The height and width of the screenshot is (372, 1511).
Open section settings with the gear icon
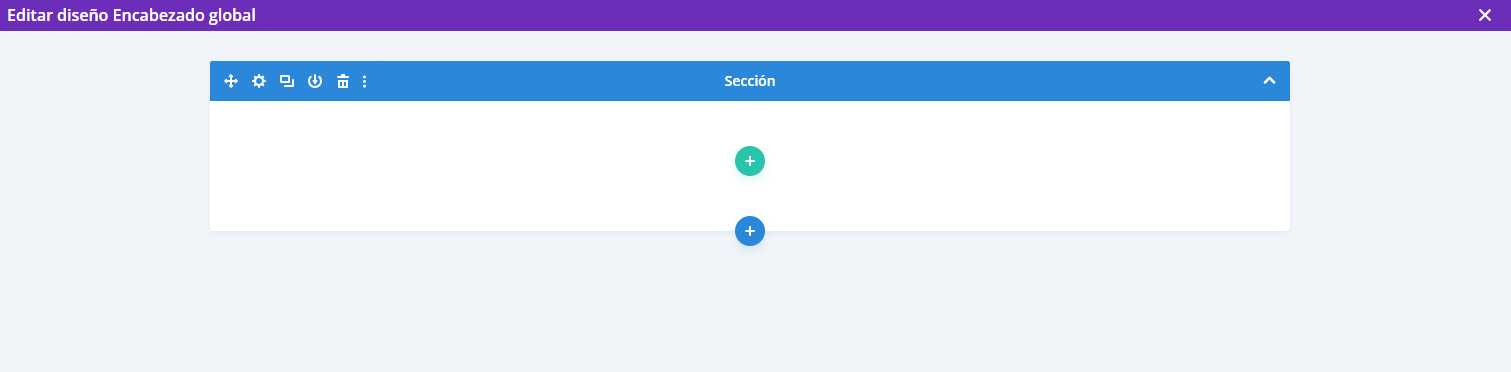coord(259,81)
